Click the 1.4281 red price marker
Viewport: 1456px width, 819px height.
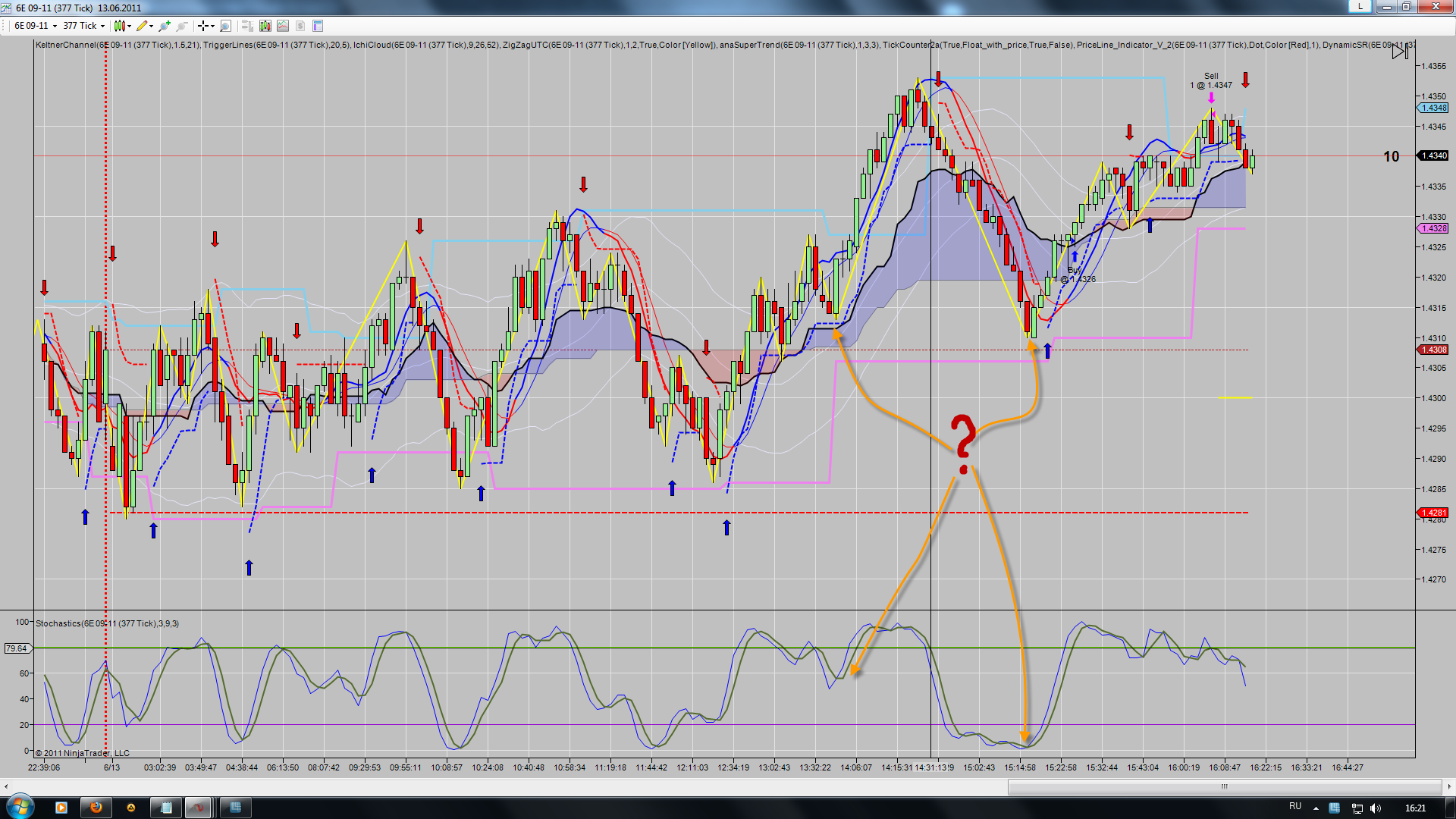pos(1433,513)
